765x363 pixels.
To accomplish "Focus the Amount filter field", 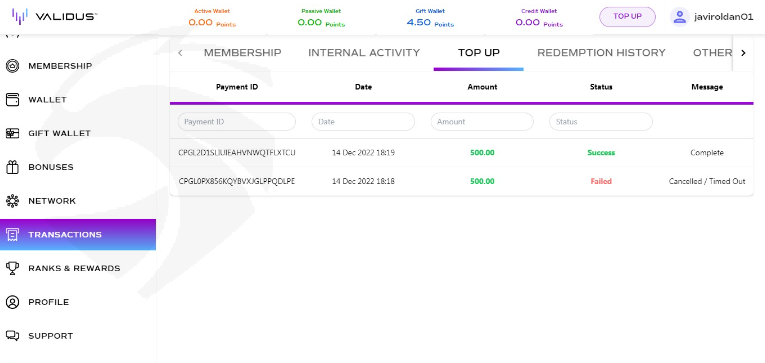I will pyautogui.click(x=482, y=121).
